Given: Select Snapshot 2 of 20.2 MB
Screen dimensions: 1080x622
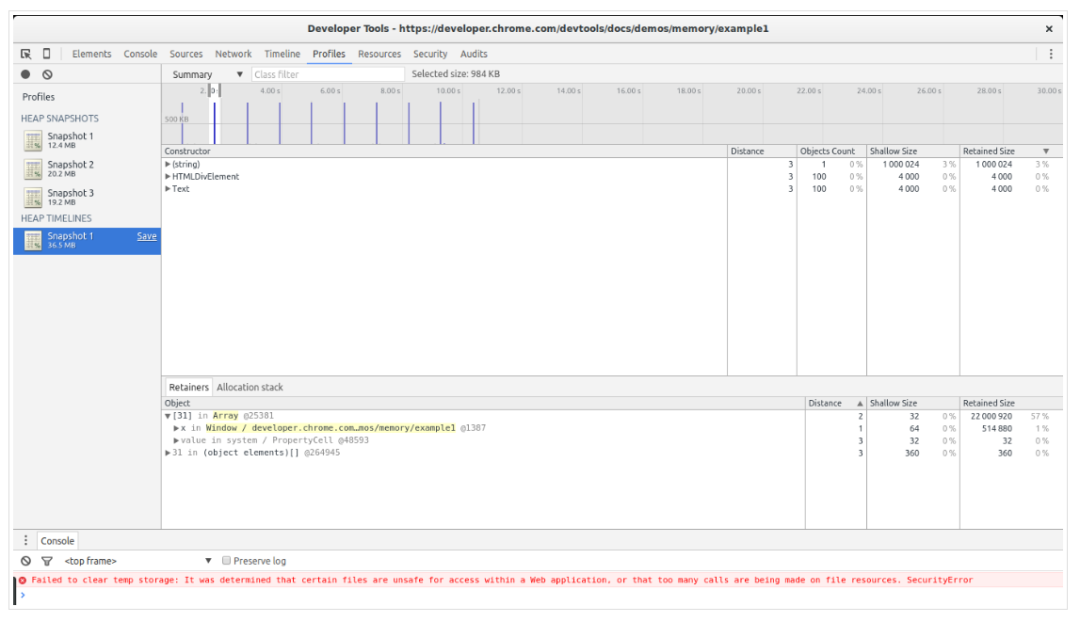Looking at the screenshot, I should [87, 169].
